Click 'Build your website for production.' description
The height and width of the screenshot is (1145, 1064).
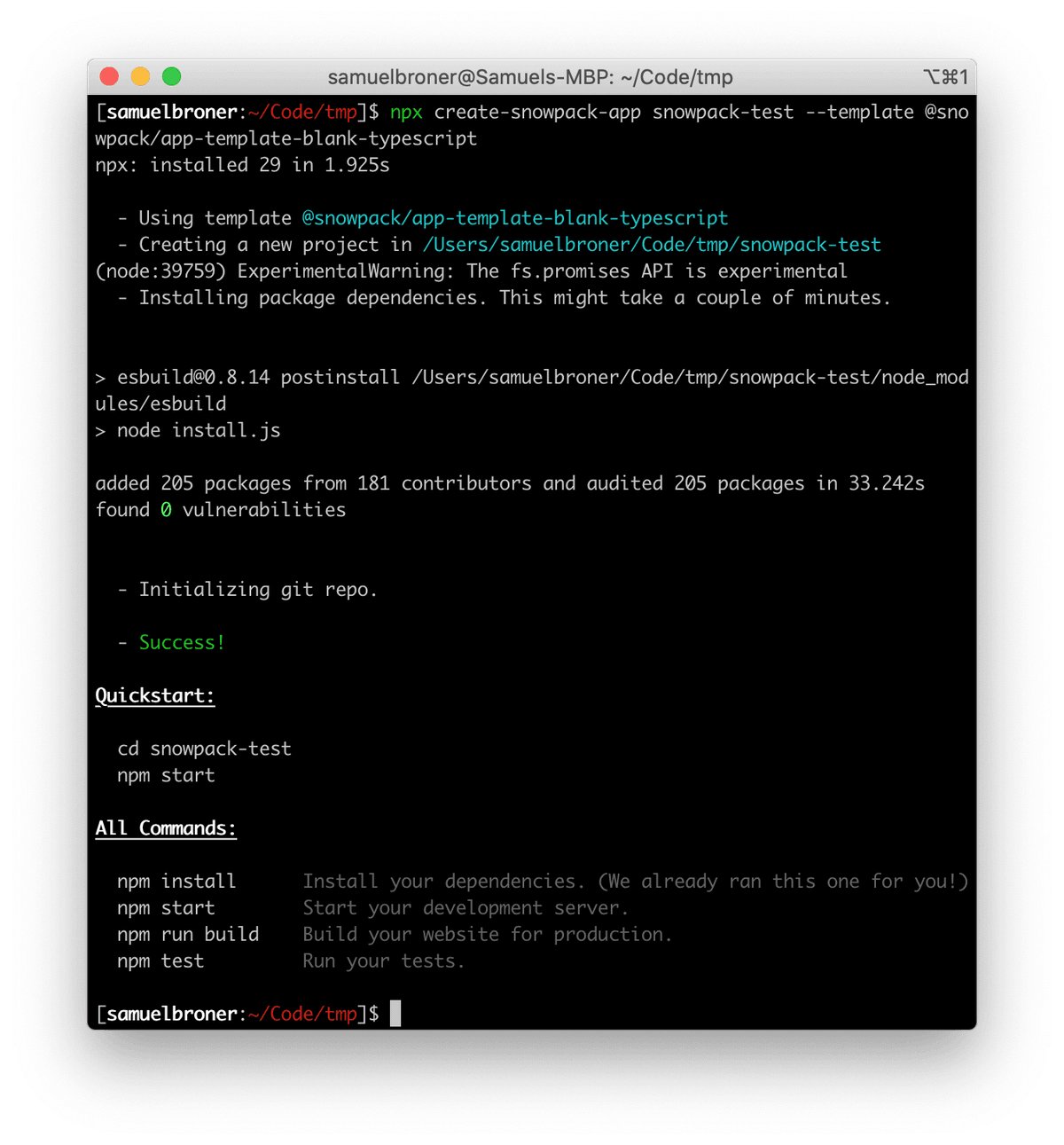tap(488, 935)
